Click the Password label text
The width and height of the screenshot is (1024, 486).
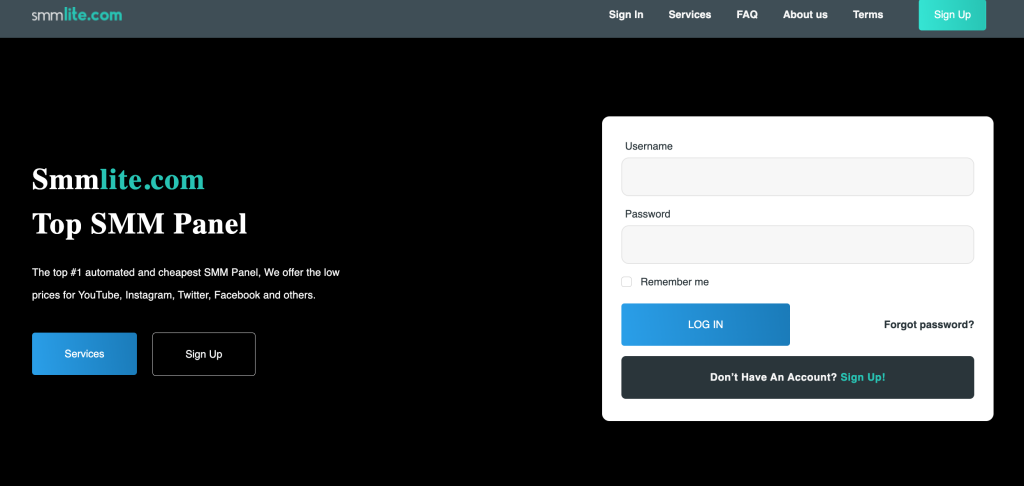647,214
